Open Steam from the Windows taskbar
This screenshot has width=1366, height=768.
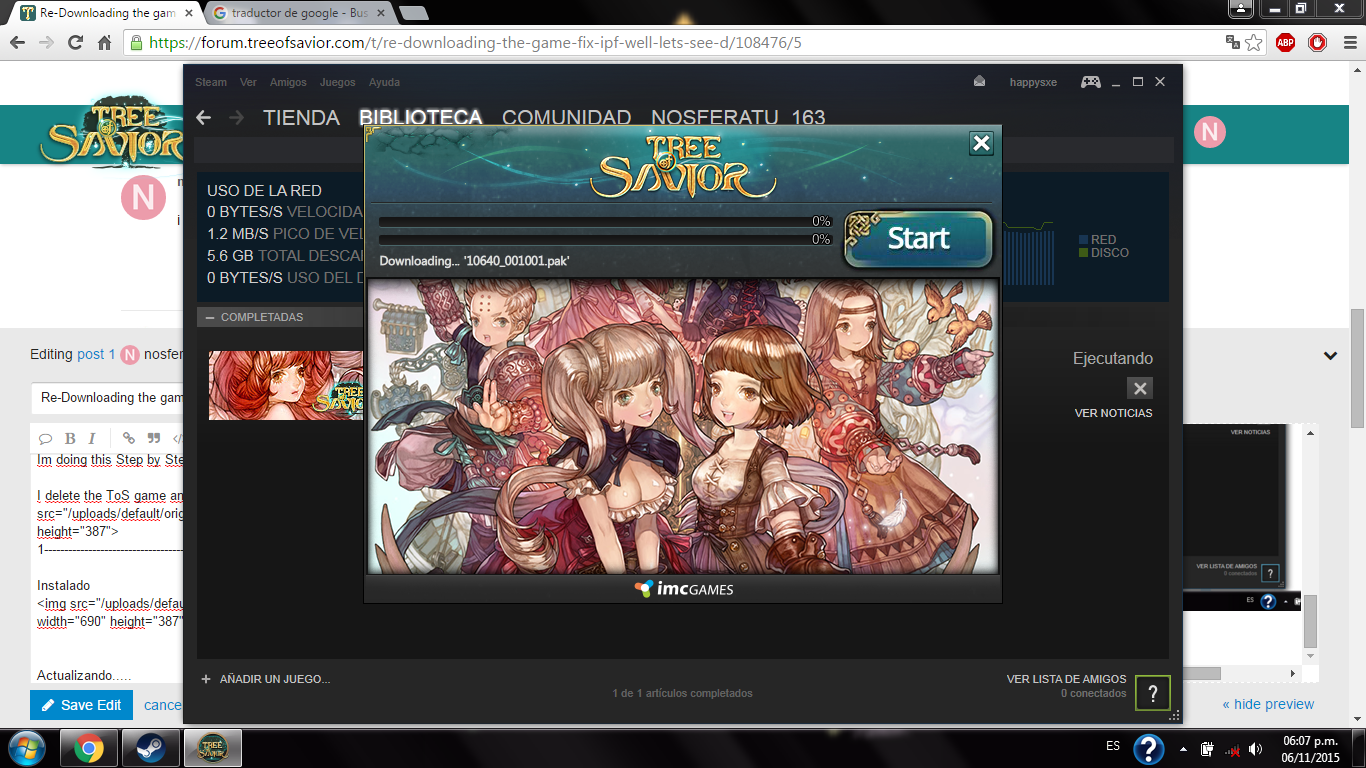pos(151,748)
